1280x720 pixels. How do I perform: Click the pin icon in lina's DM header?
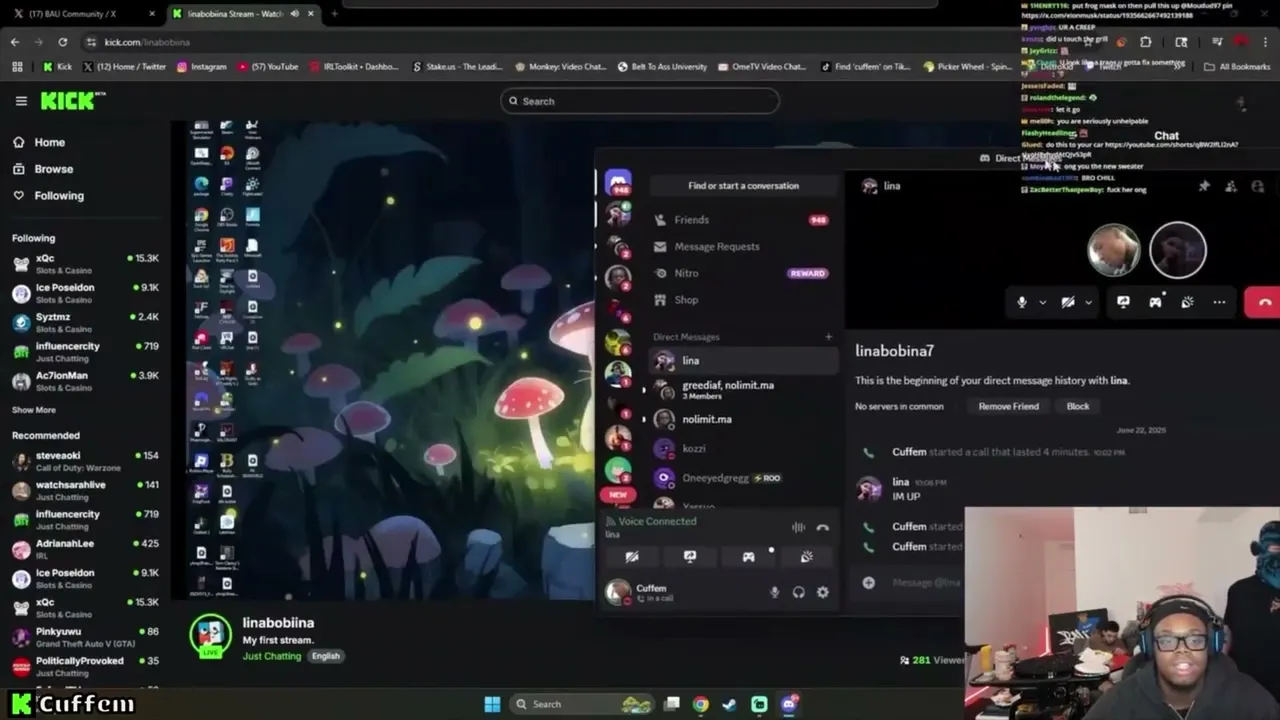1204,186
